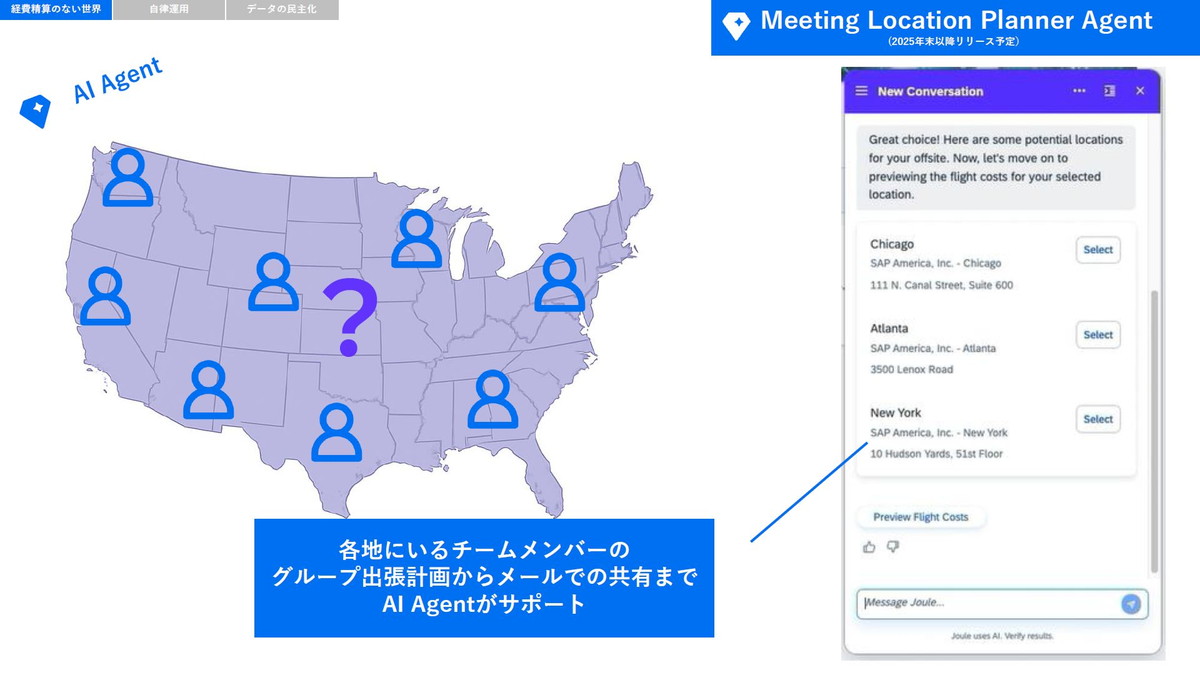This screenshot has height=675, width=1200.
Task: Click the blue caption box about グループ出張計画
Action: click(484, 577)
